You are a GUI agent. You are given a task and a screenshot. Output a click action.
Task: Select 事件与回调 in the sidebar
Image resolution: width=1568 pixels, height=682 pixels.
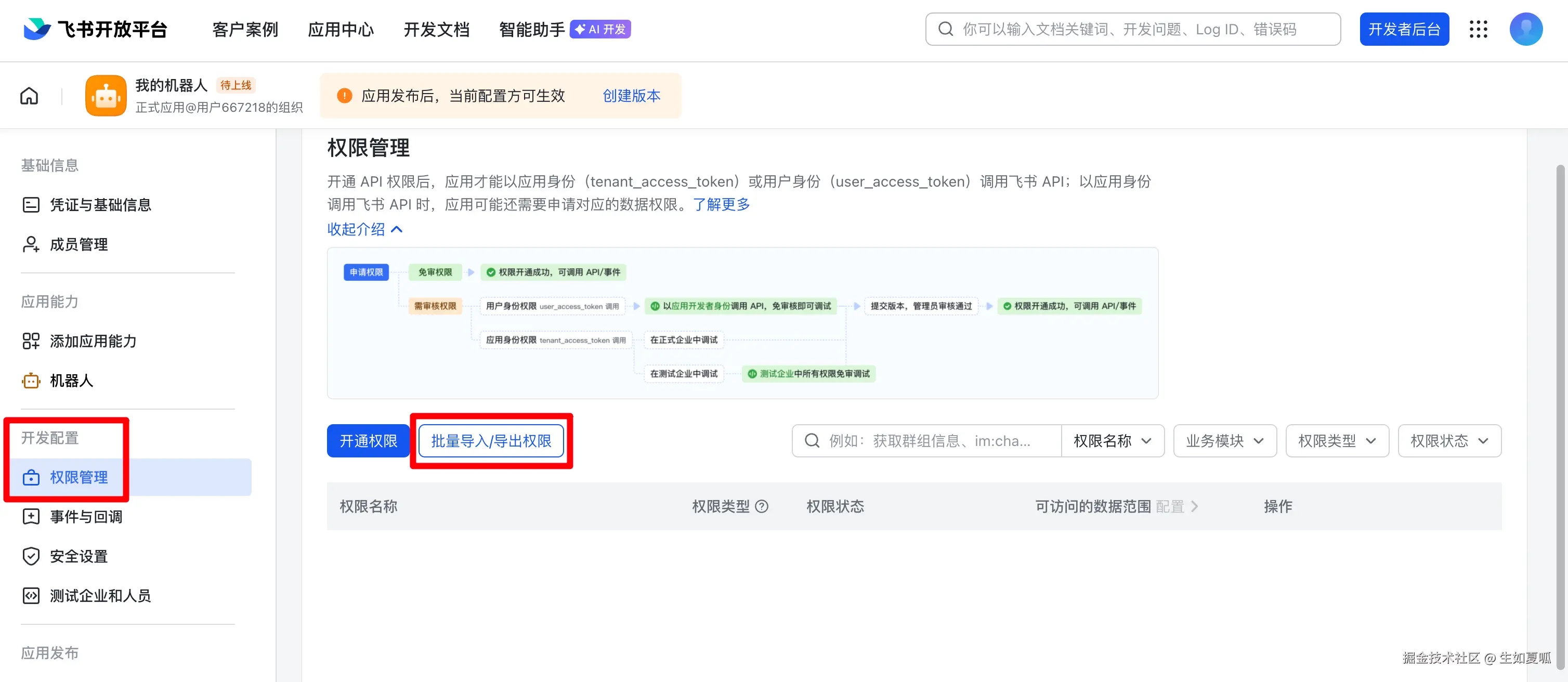(86, 517)
